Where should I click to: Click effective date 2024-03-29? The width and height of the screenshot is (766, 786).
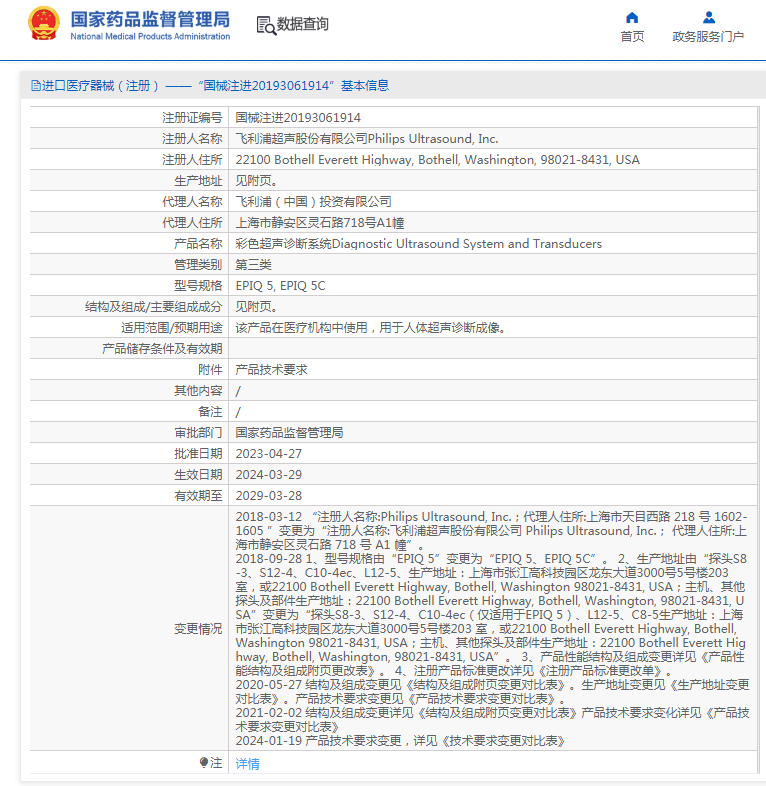269,475
